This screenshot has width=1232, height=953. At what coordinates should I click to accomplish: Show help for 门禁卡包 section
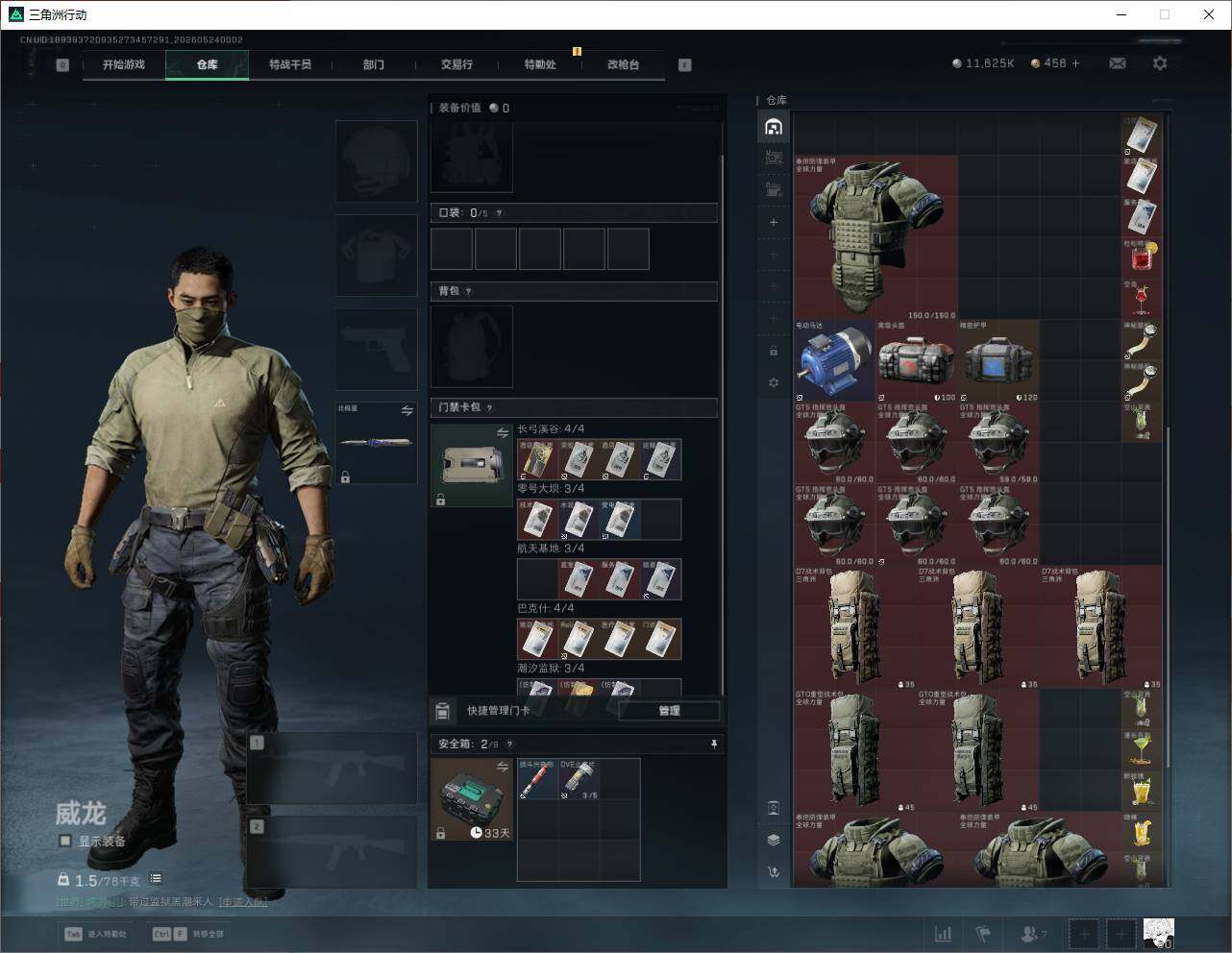(x=490, y=407)
